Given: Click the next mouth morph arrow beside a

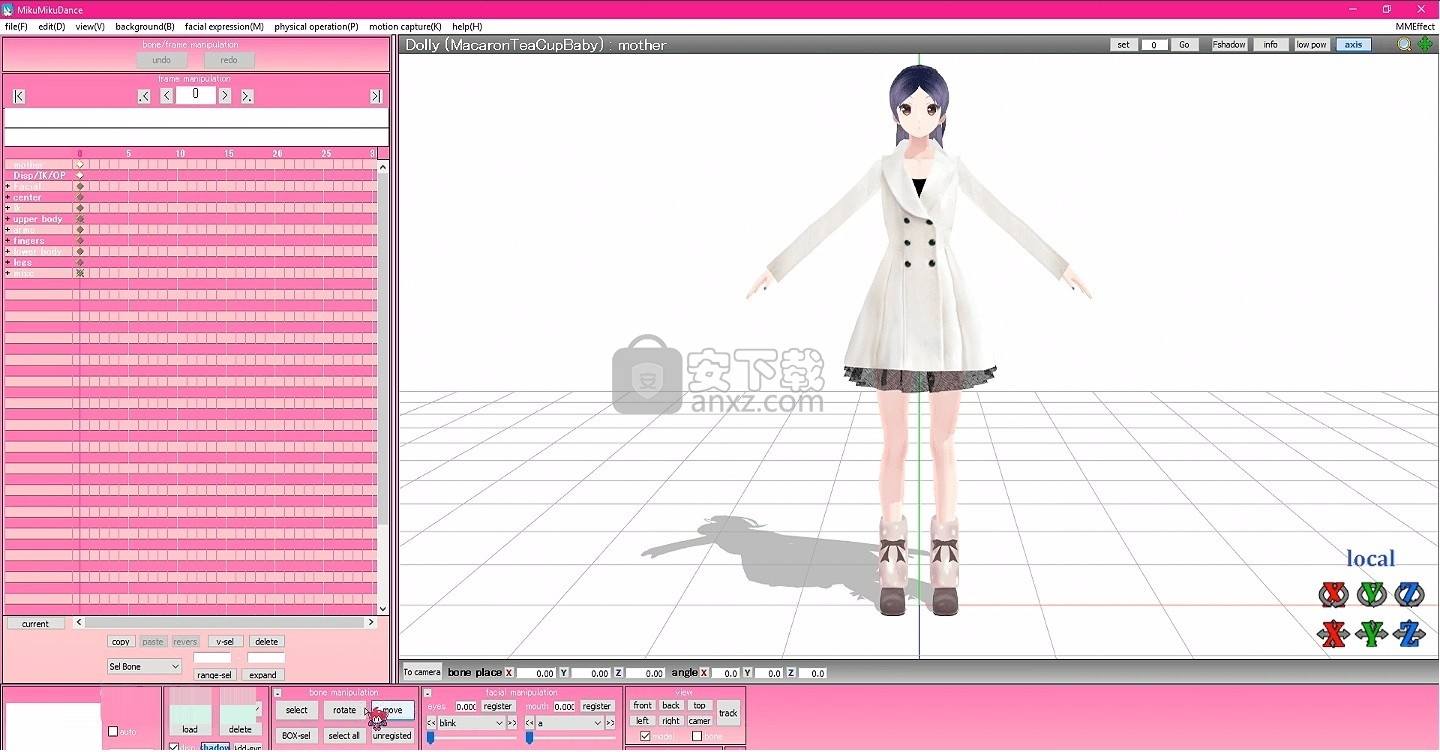Looking at the screenshot, I should [610, 723].
